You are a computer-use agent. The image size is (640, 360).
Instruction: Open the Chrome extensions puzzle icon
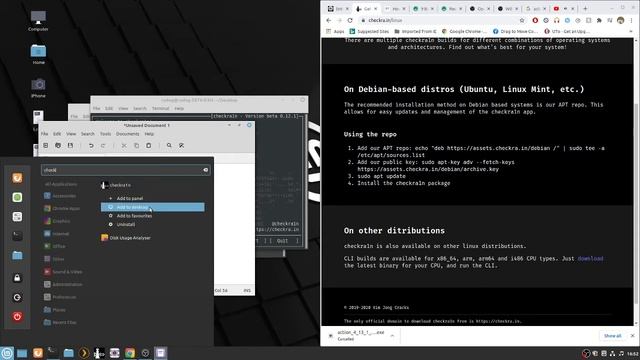point(599,20)
